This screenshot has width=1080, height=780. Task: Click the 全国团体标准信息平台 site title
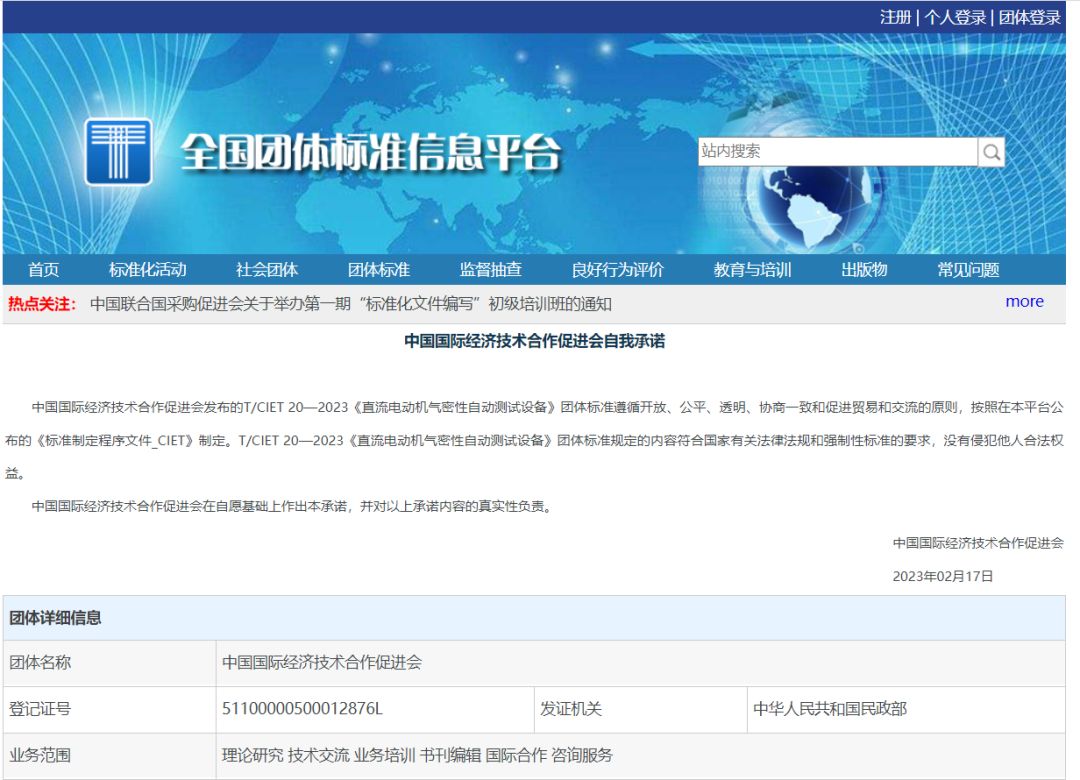(371, 153)
